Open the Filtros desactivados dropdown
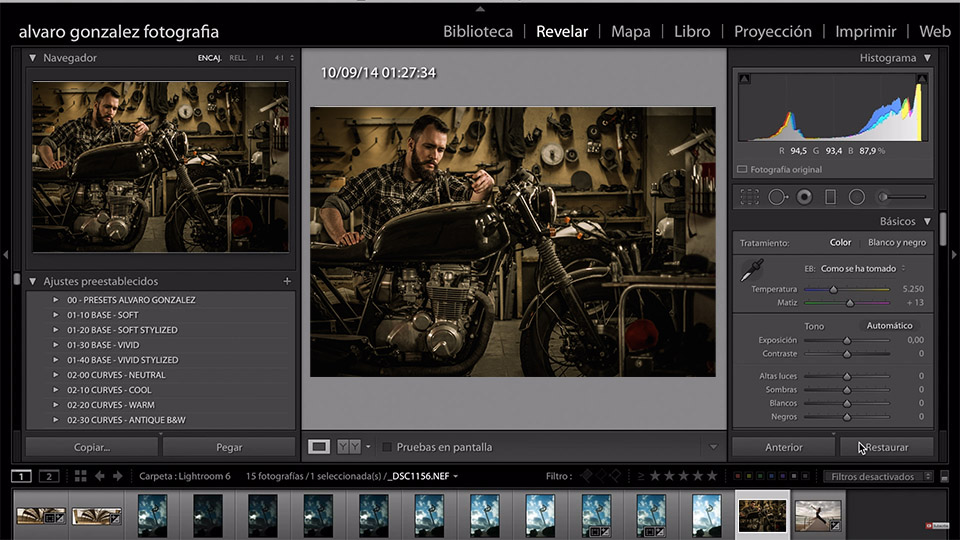960x540 pixels. [878, 476]
